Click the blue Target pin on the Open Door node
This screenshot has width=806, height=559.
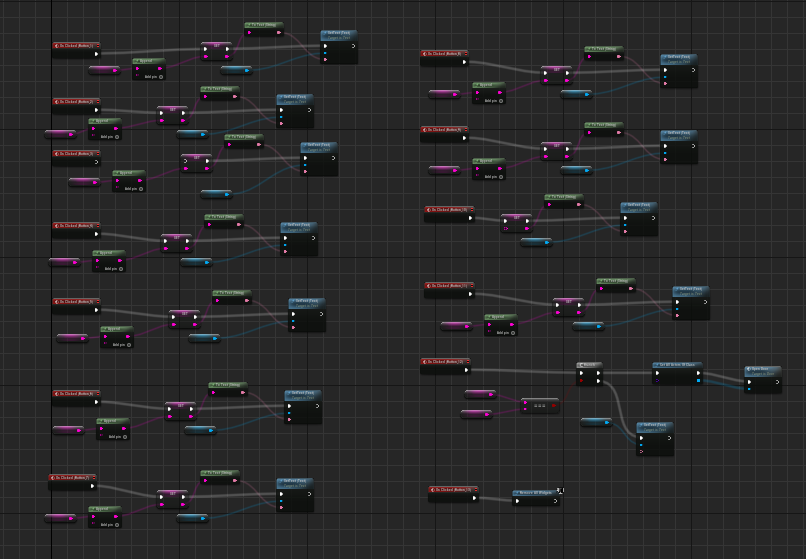click(x=749, y=389)
